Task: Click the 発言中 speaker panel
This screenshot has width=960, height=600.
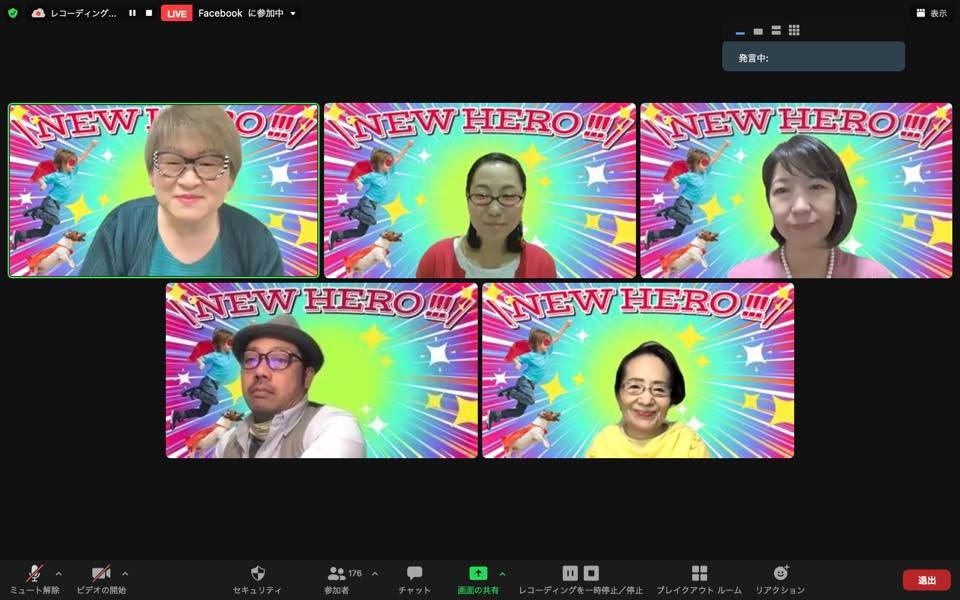Action: (813, 57)
